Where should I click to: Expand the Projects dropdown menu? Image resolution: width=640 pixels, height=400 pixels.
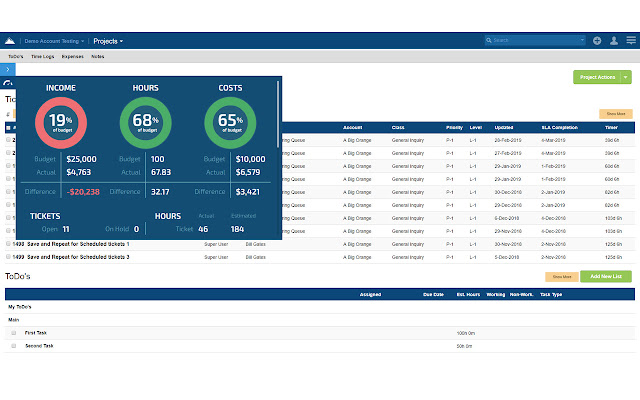[108, 41]
